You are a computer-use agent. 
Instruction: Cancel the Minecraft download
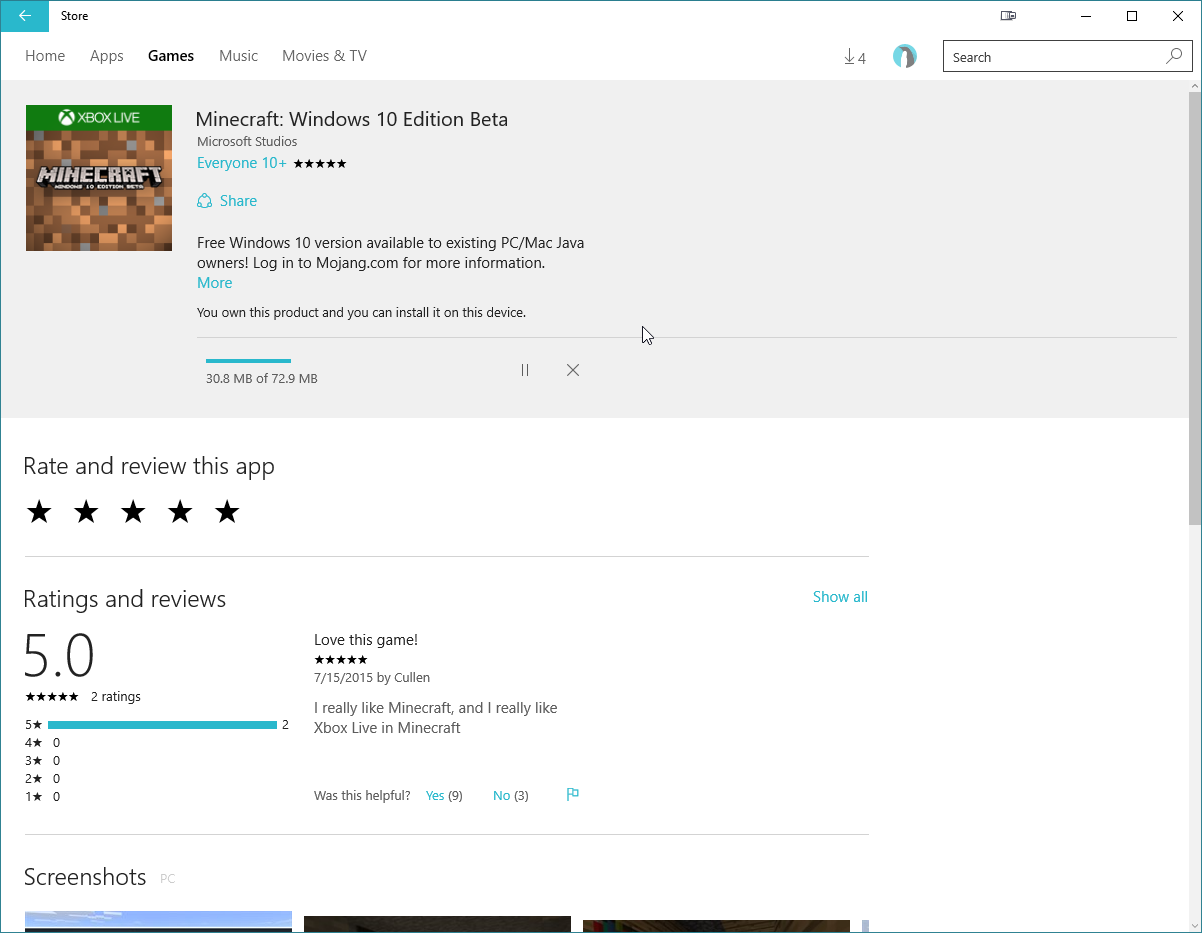click(x=573, y=370)
